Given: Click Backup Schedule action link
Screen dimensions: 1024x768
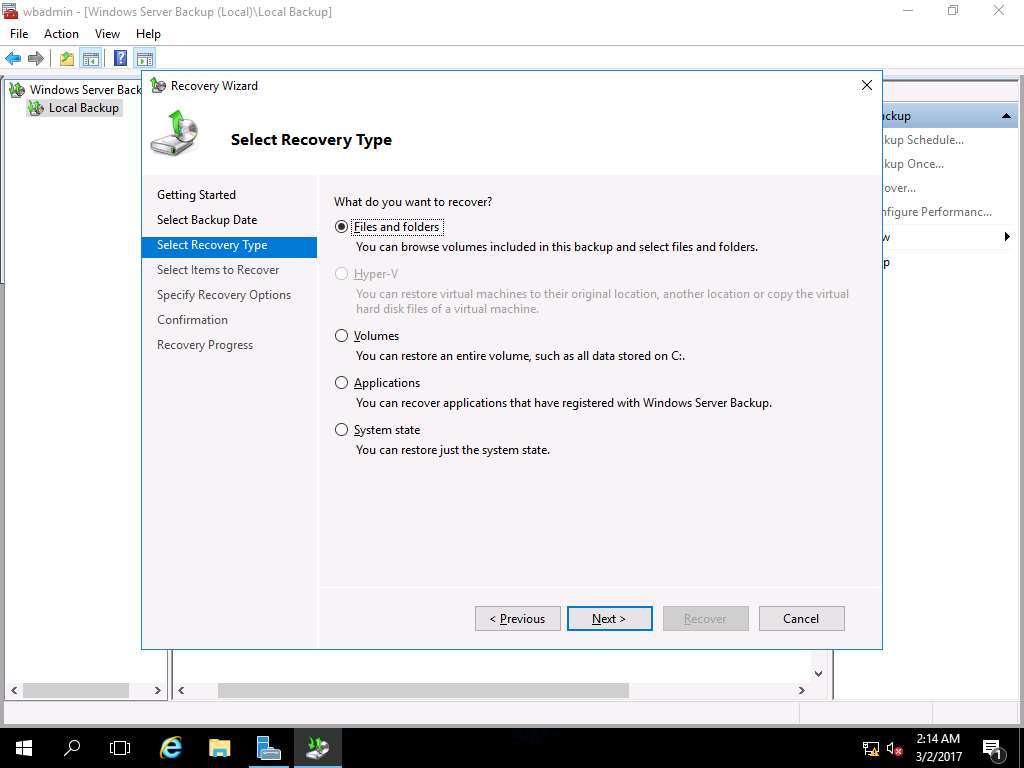Looking at the screenshot, I should click(x=923, y=140).
